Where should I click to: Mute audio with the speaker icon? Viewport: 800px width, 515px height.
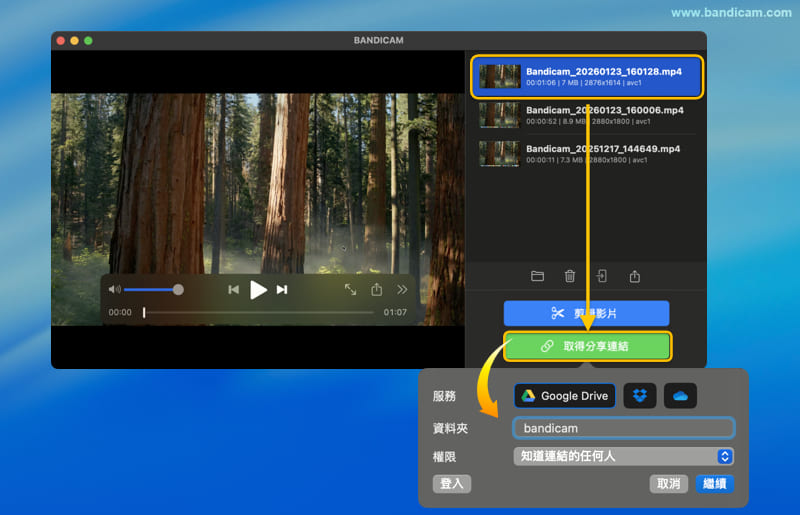pyautogui.click(x=114, y=290)
